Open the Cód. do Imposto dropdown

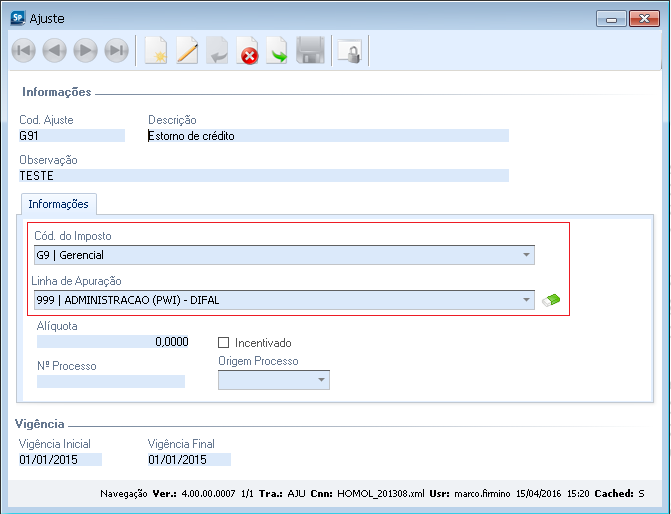pyautogui.click(x=526, y=255)
